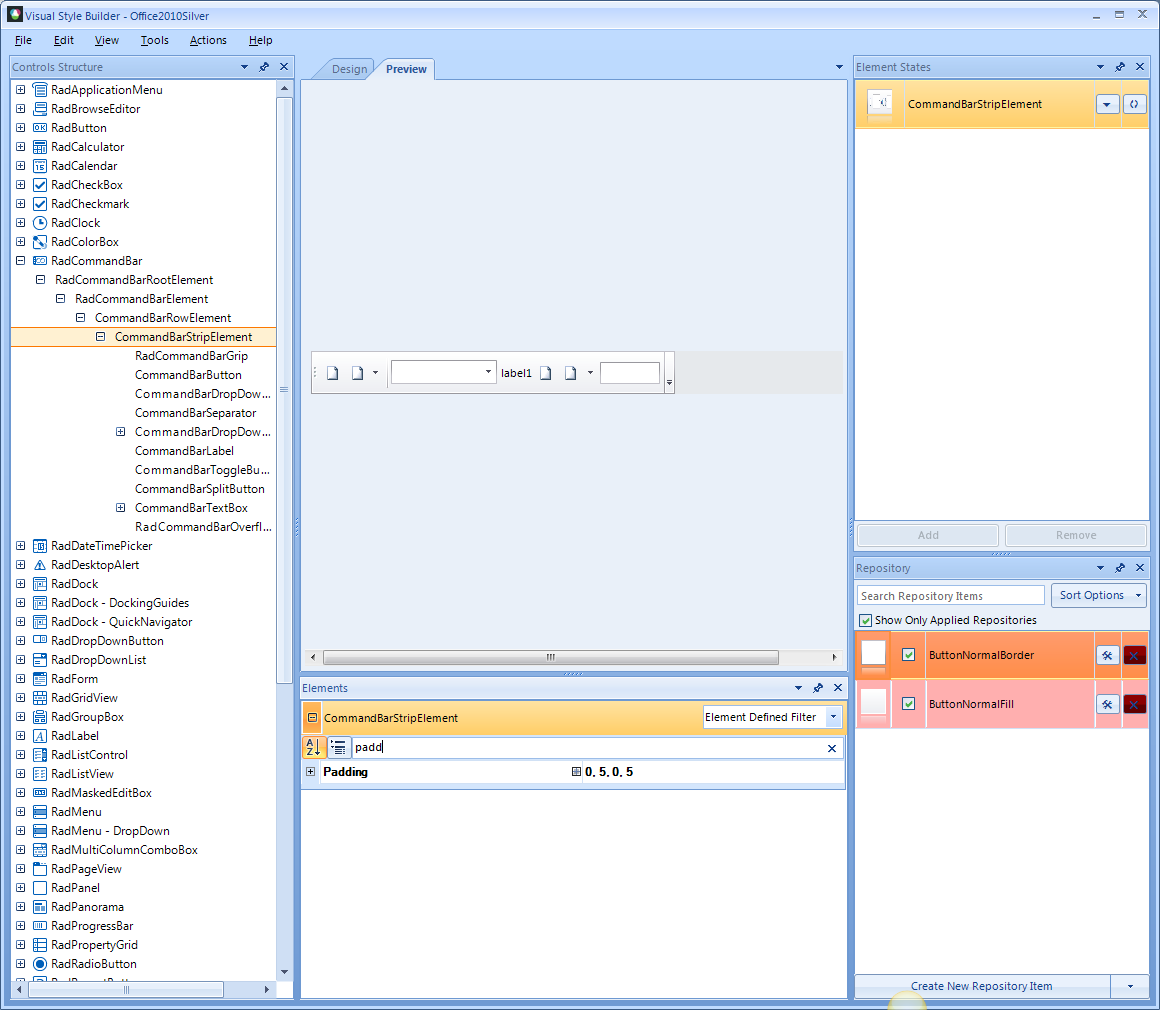The width and height of the screenshot is (1160, 1010).
Task: Select CommandBarSeparator in the tree
Action: pyautogui.click(x=195, y=413)
